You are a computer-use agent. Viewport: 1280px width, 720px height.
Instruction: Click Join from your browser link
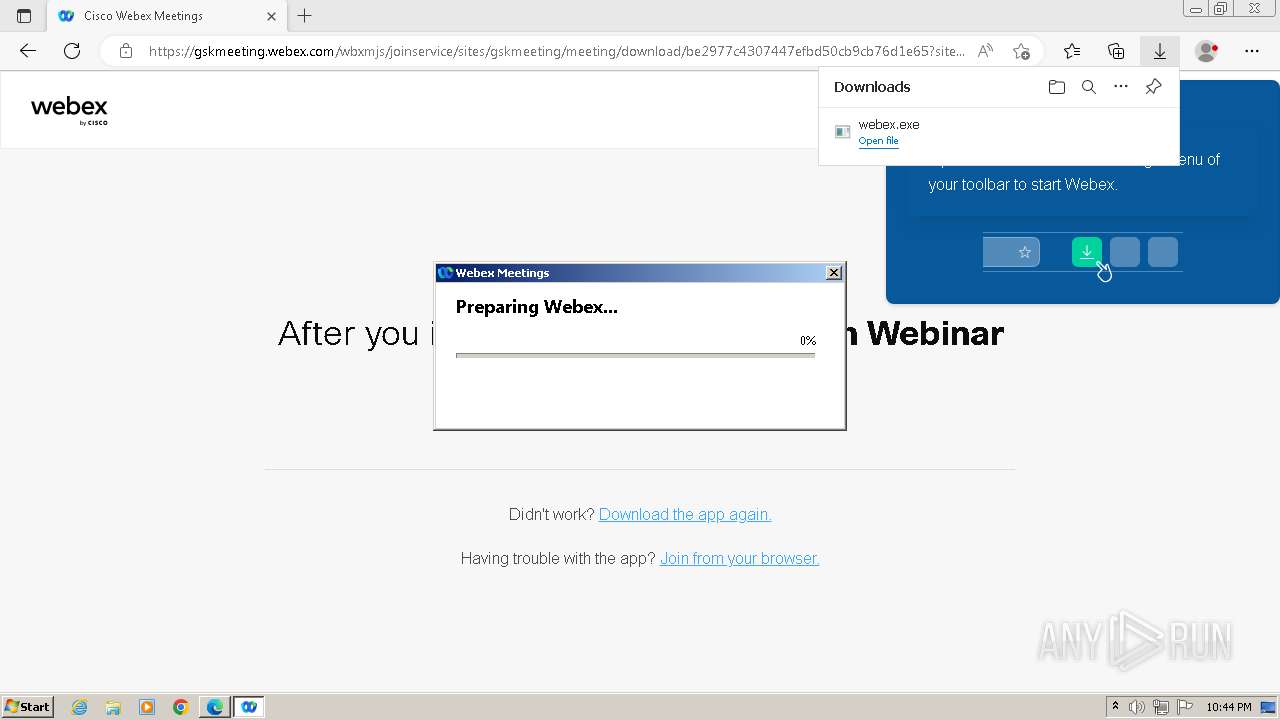coord(739,558)
